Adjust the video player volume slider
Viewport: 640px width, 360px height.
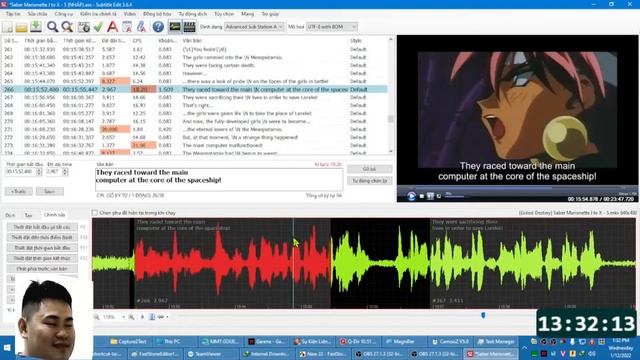[454, 196]
